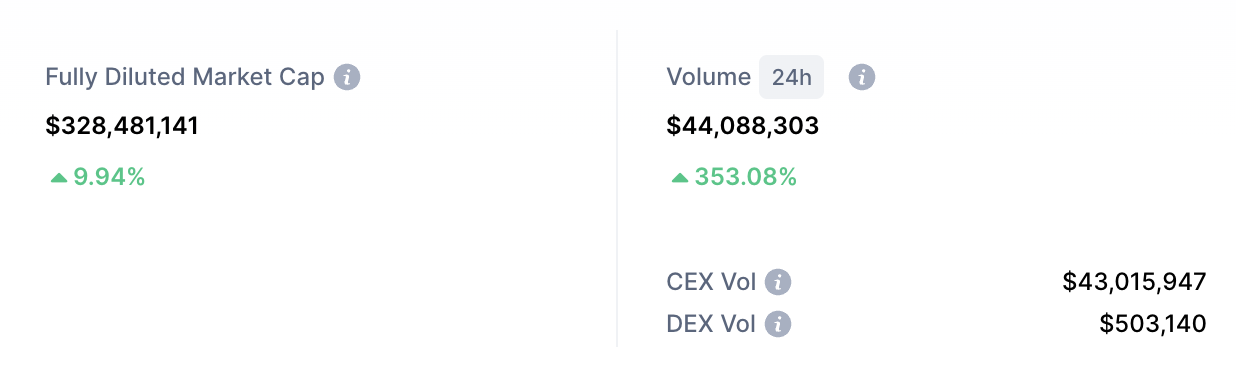Screen dimensions: 1236x380
Task: Click the green up arrow beside 9.94%
Action: 59,178
